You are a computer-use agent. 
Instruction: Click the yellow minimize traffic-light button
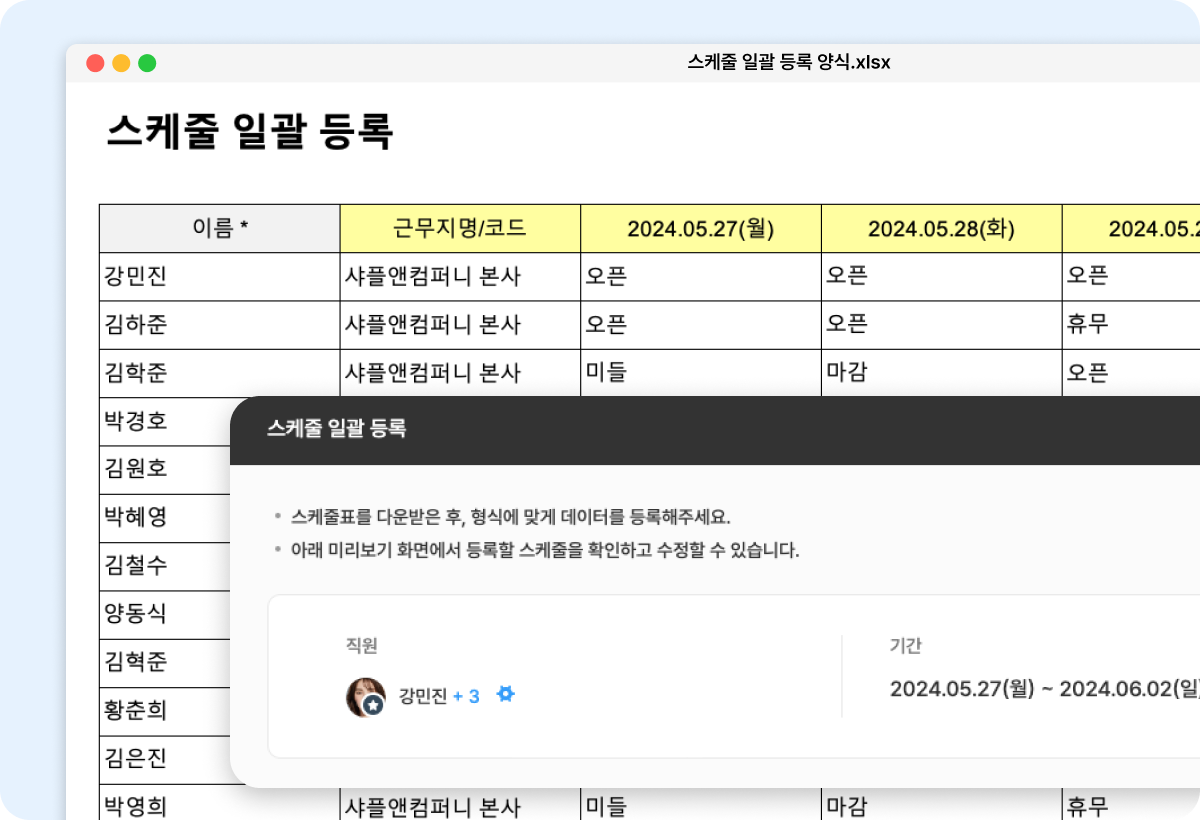(x=120, y=62)
